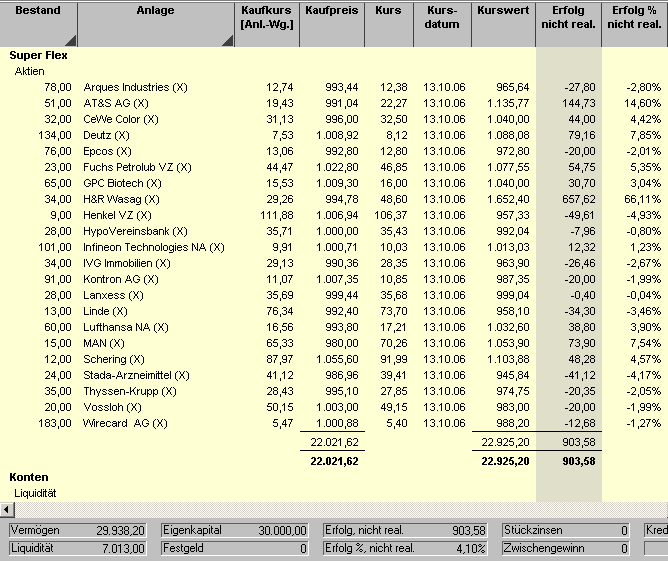The image size is (668, 562).
Task: Click H&R Wasag profit value 657,62
Action: [579, 199]
